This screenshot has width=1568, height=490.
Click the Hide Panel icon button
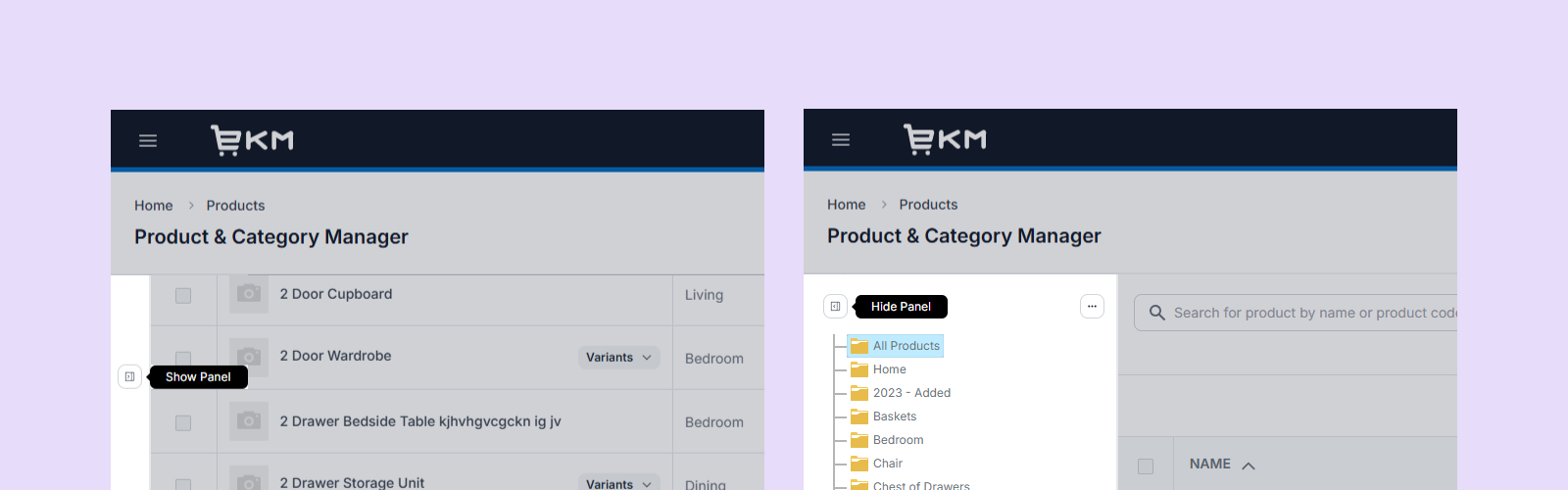click(835, 307)
